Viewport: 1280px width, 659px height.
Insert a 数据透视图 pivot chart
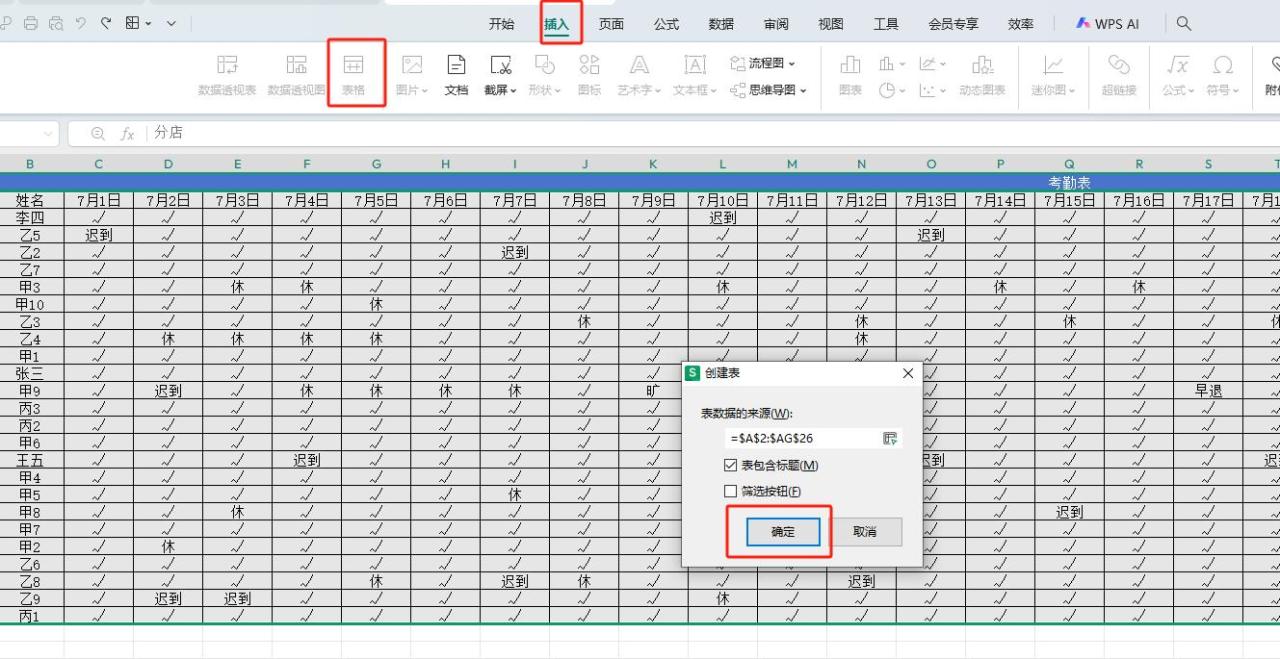click(x=297, y=75)
